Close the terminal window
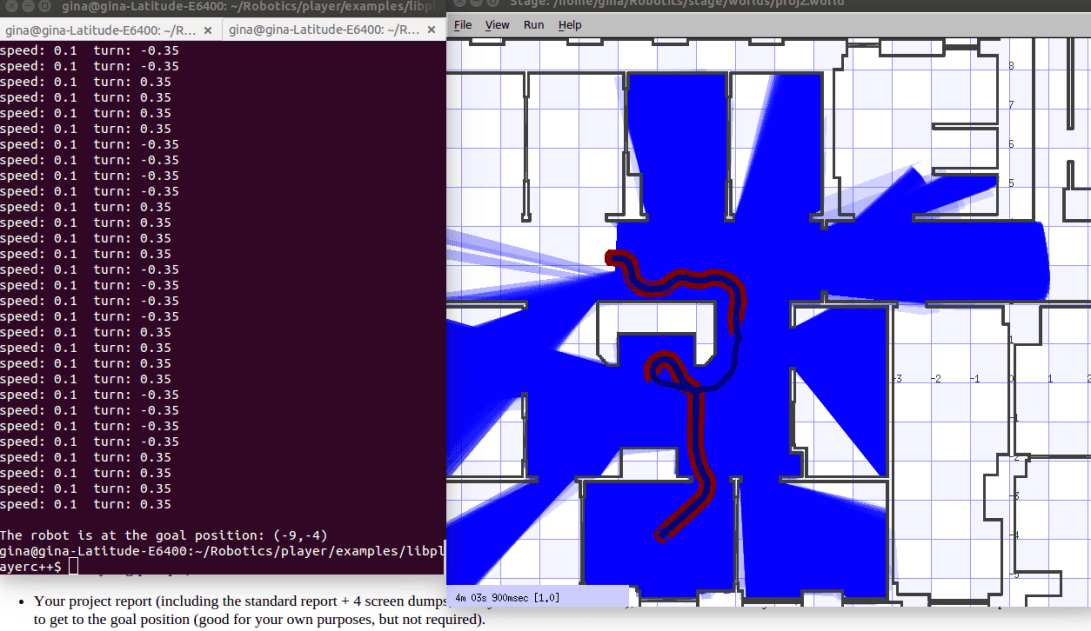 tap(9, 7)
